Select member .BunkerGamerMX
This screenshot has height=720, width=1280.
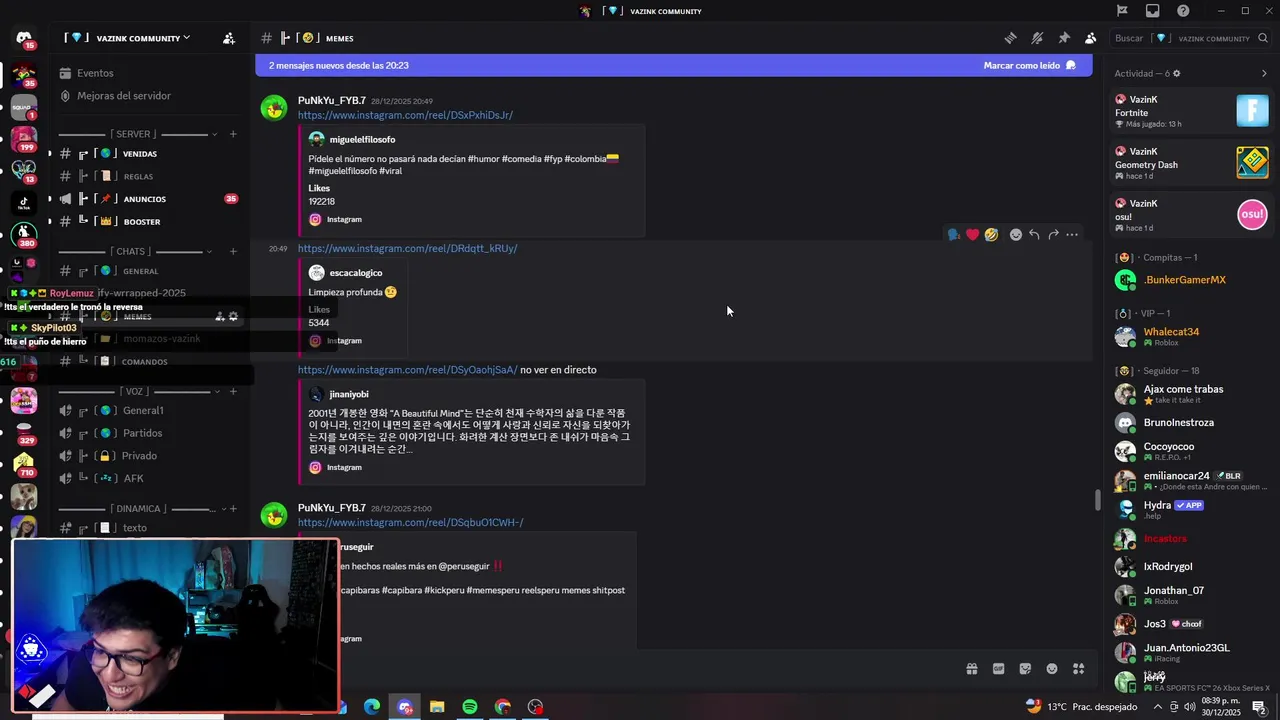pyautogui.click(x=1191, y=280)
